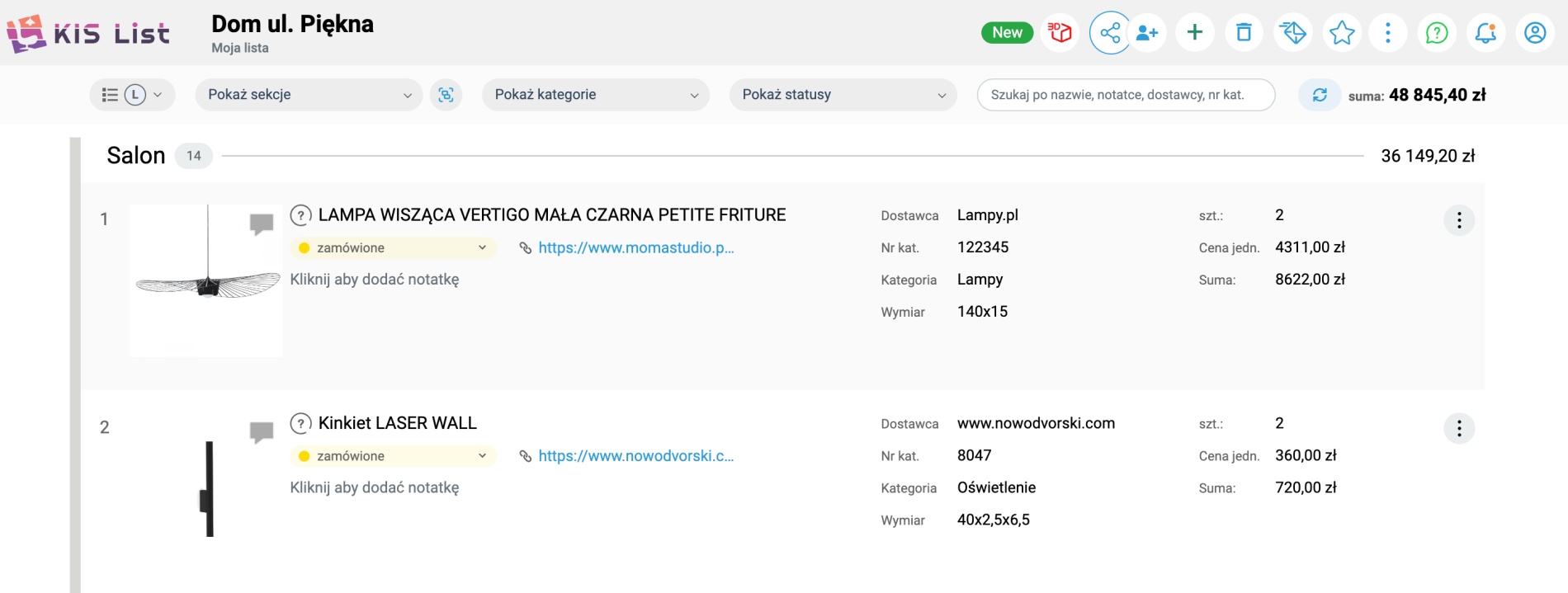Change zamówione status of the Vertigo lamp

click(393, 247)
